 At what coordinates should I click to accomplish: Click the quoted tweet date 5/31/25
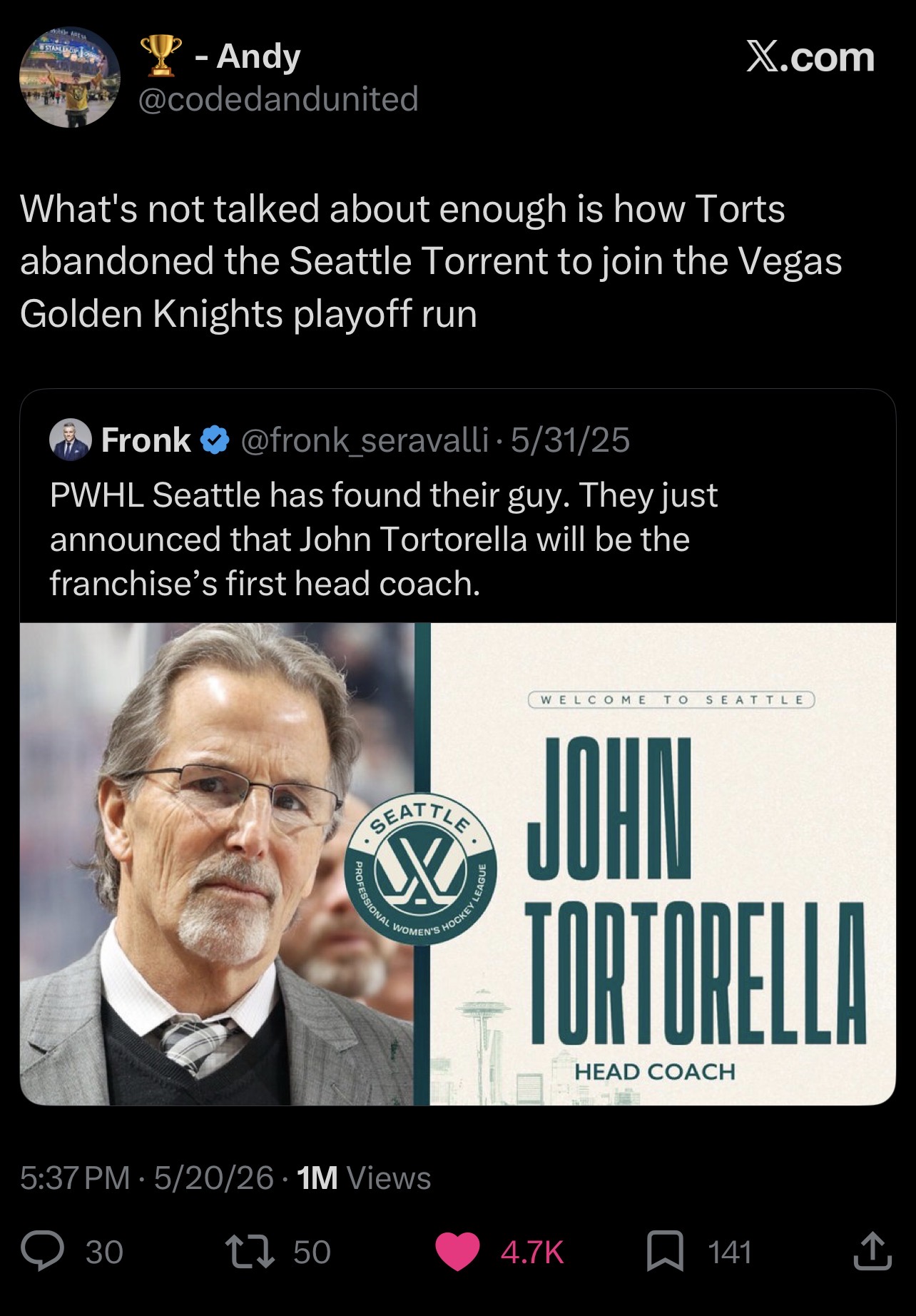point(571,440)
